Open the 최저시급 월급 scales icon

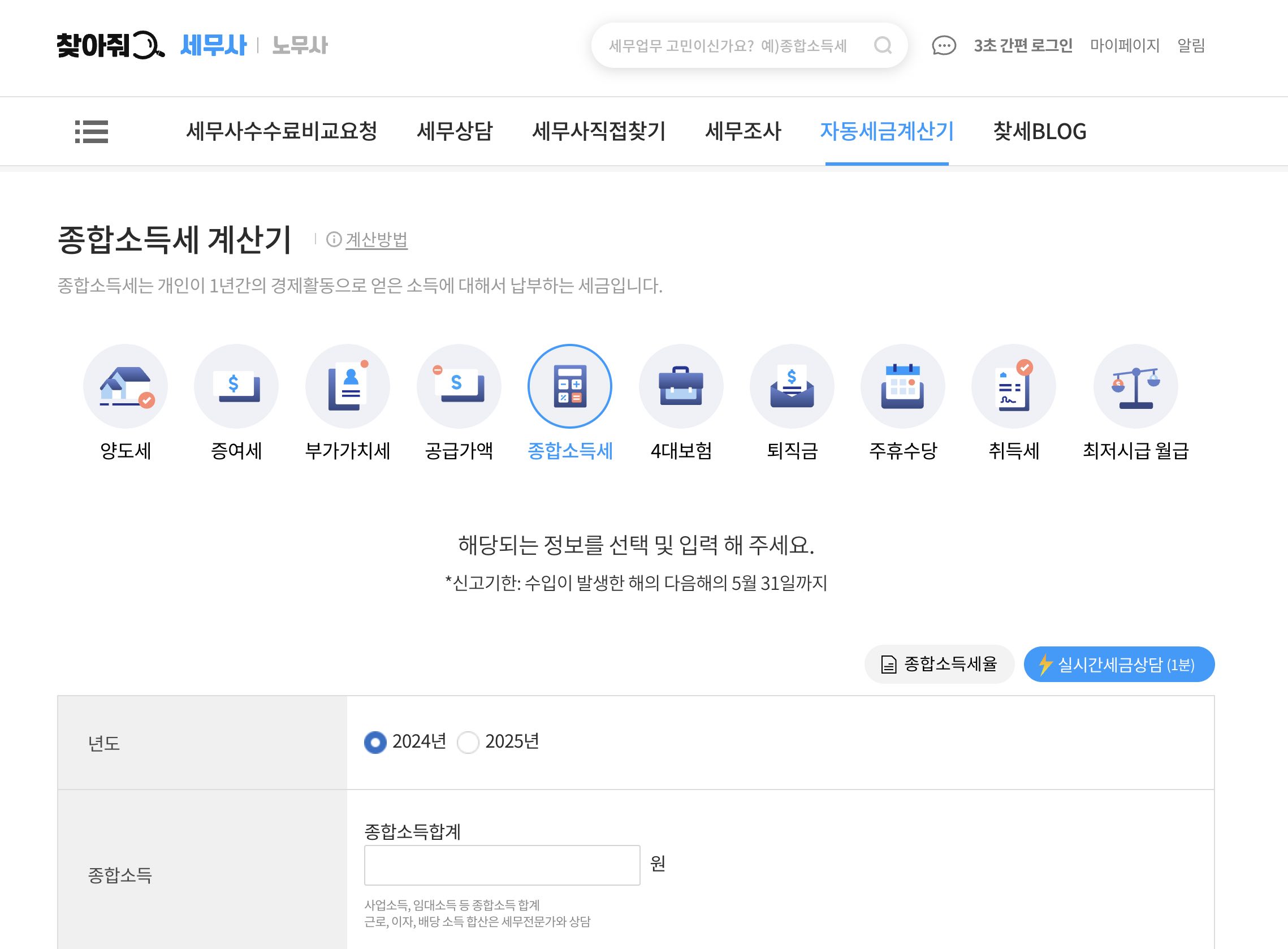tap(1135, 386)
